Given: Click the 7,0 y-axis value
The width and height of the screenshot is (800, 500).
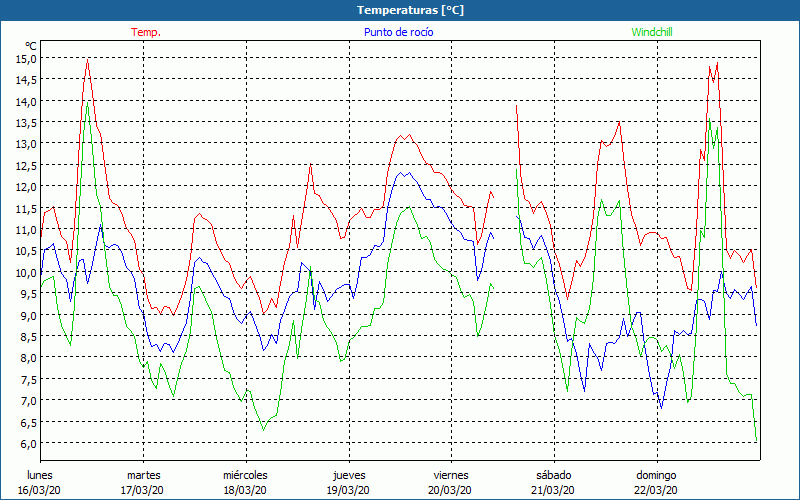Looking at the screenshot, I should point(29,400).
